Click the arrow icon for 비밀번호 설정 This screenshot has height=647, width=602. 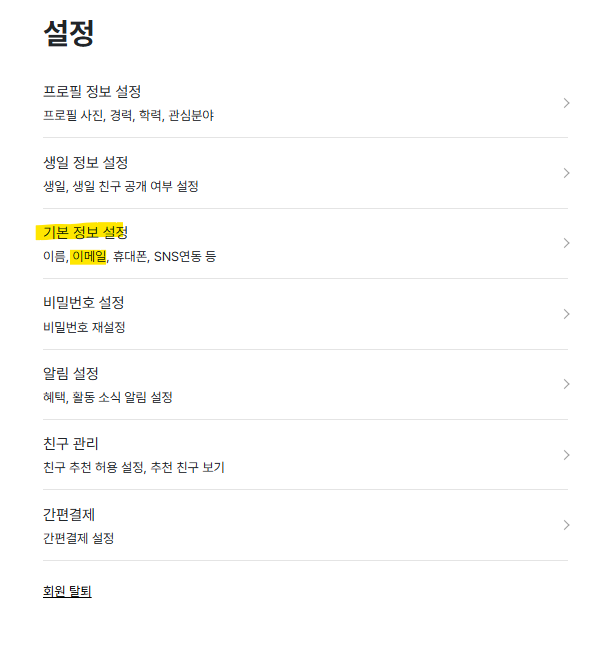tap(566, 314)
